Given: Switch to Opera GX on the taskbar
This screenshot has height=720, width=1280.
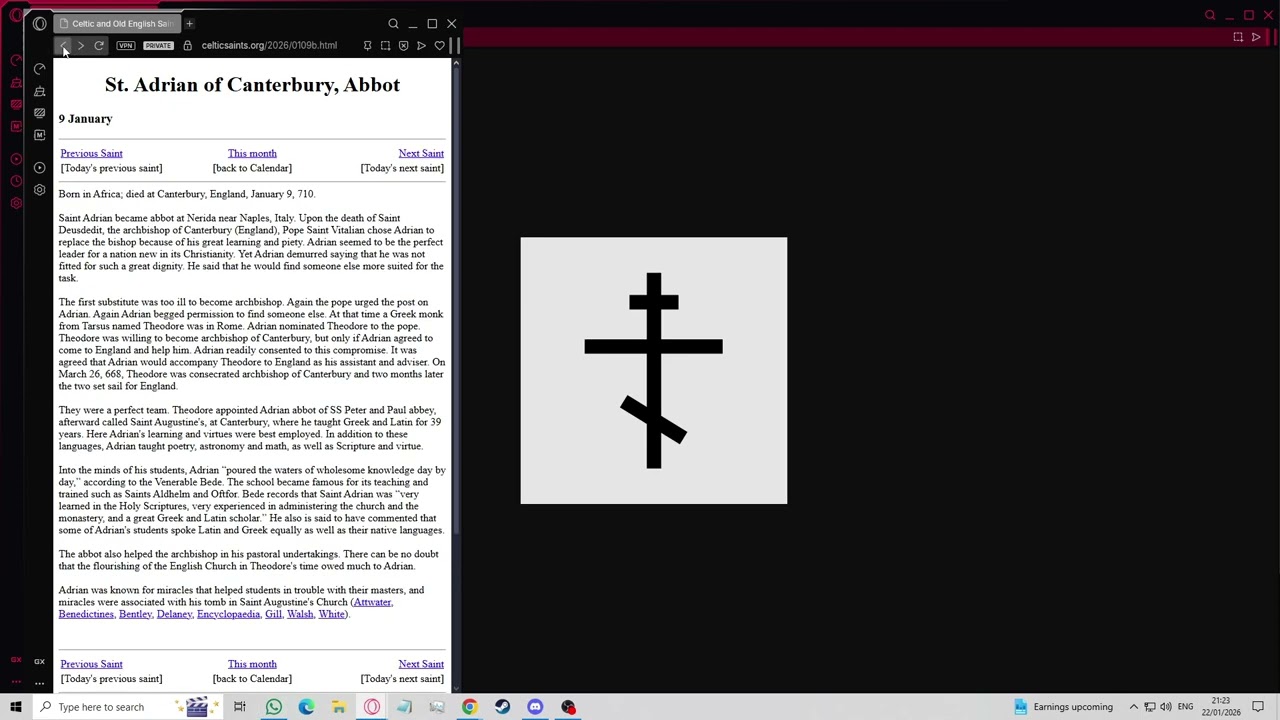Looking at the screenshot, I should tap(372, 707).
